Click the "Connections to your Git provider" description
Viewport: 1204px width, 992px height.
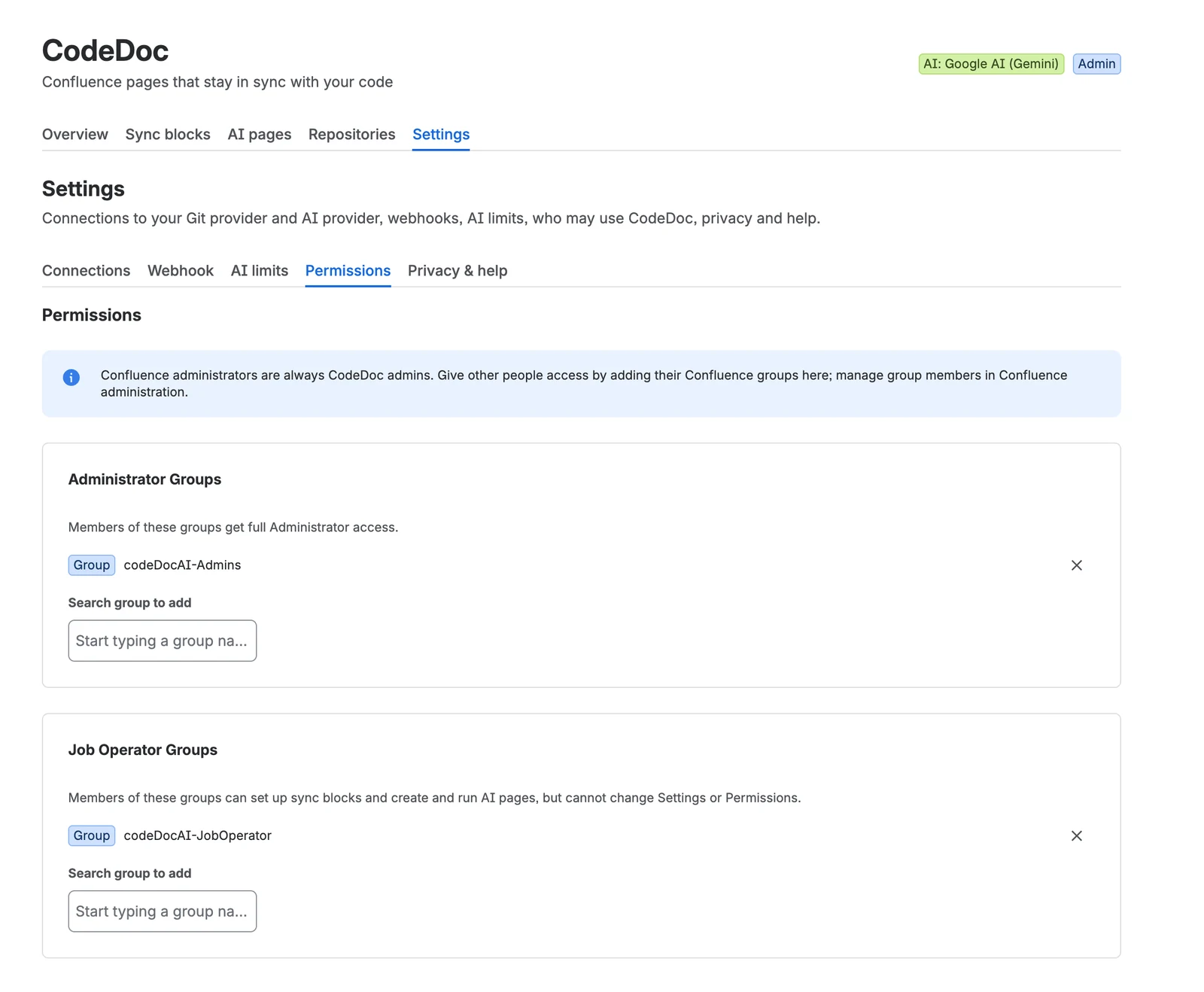pyautogui.click(x=431, y=218)
